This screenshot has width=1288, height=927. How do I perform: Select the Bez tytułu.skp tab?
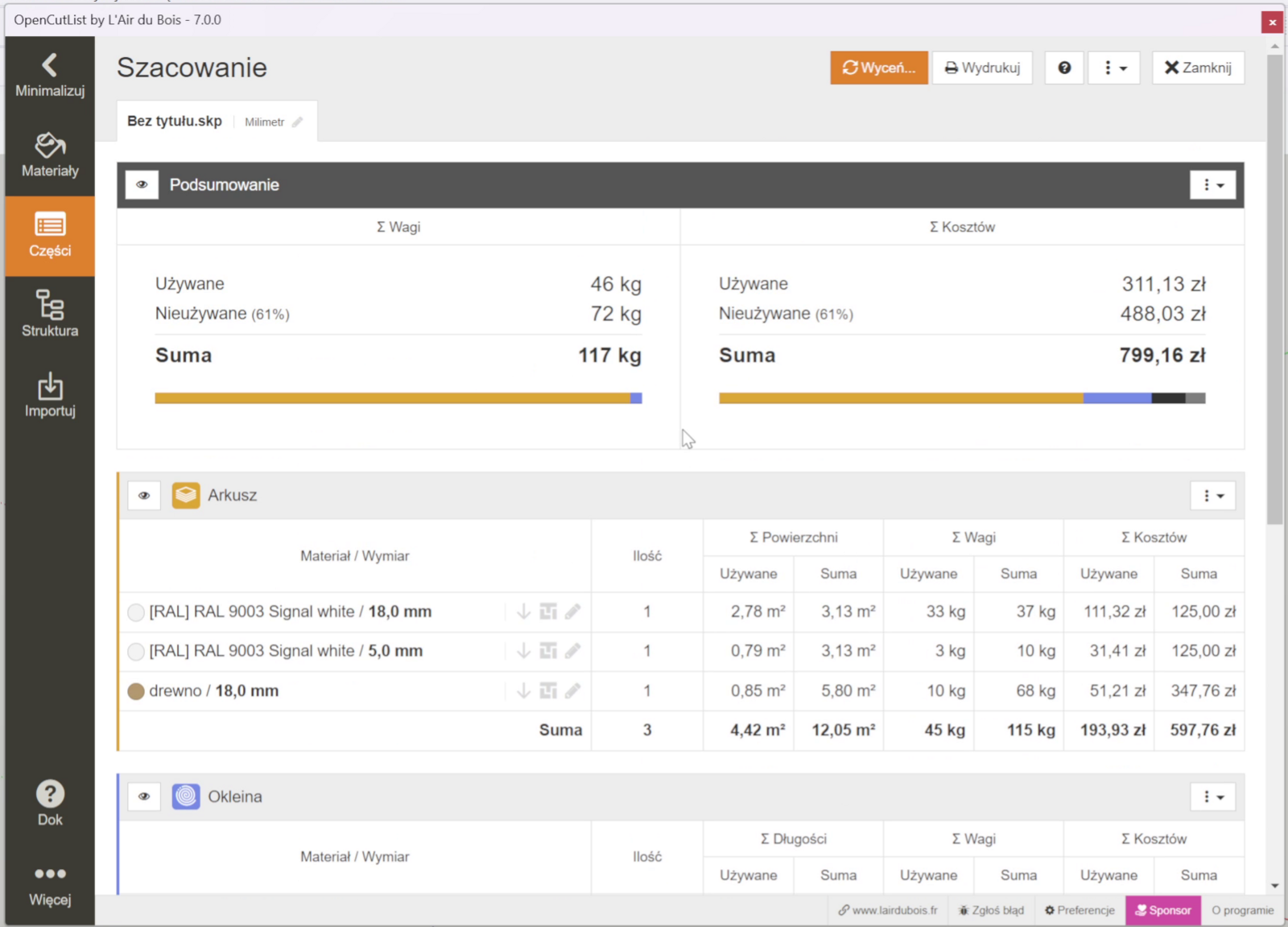coord(175,122)
